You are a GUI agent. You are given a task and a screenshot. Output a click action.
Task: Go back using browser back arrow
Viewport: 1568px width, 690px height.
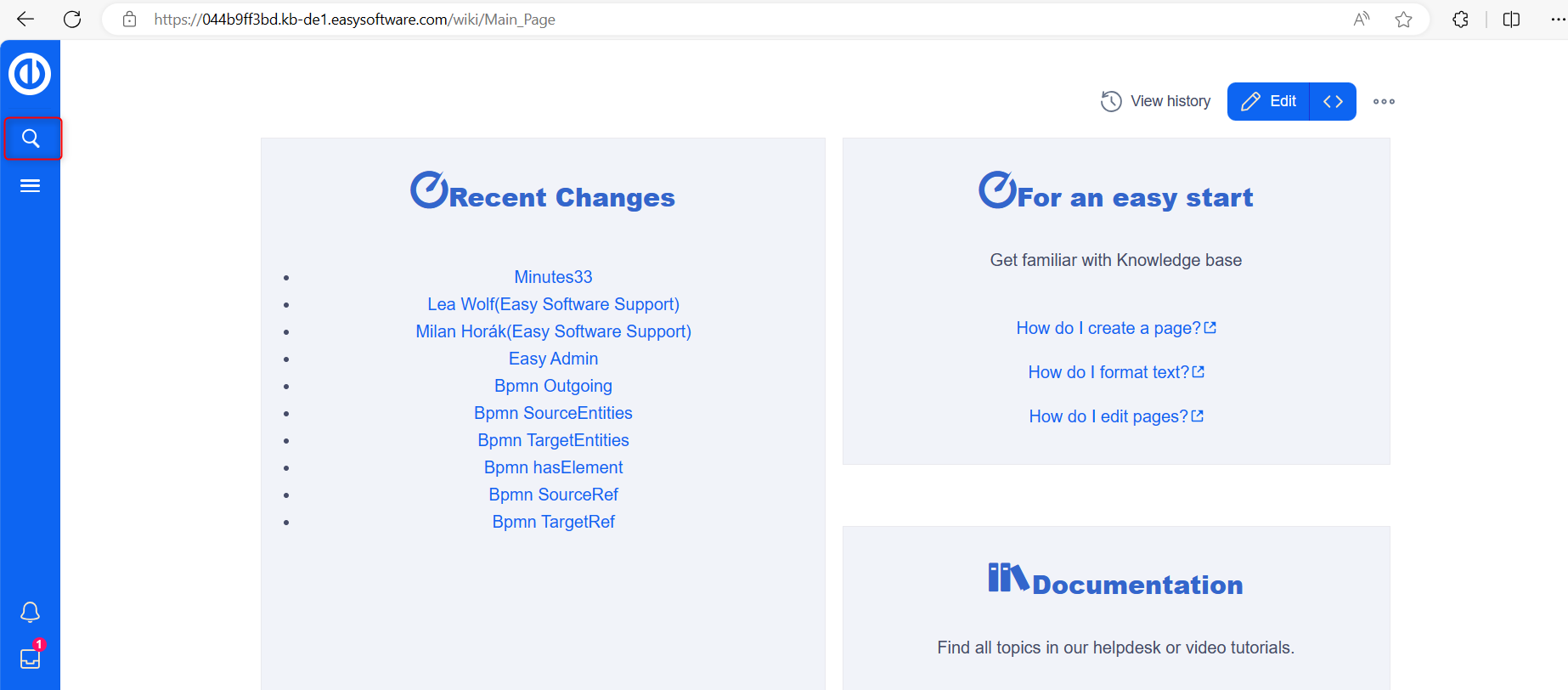[25, 20]
